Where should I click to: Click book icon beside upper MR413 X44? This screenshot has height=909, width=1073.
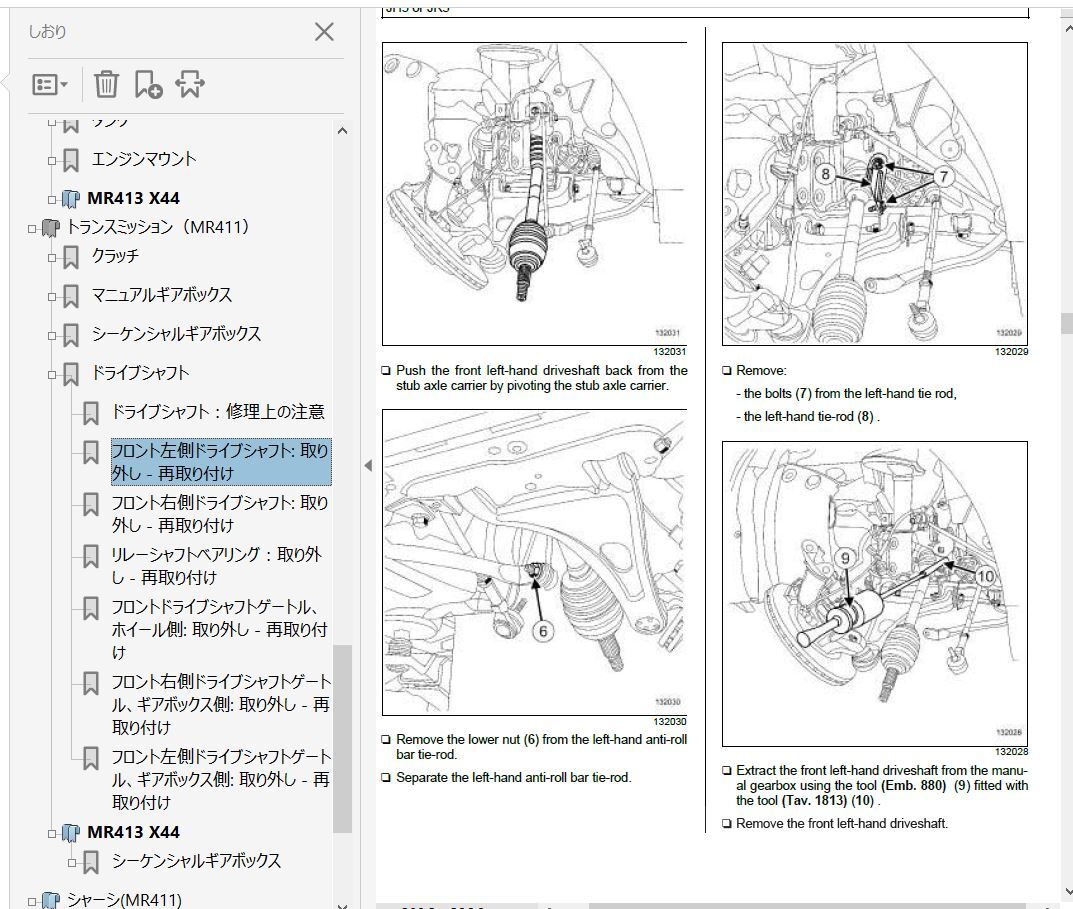[x=70, y=199]
